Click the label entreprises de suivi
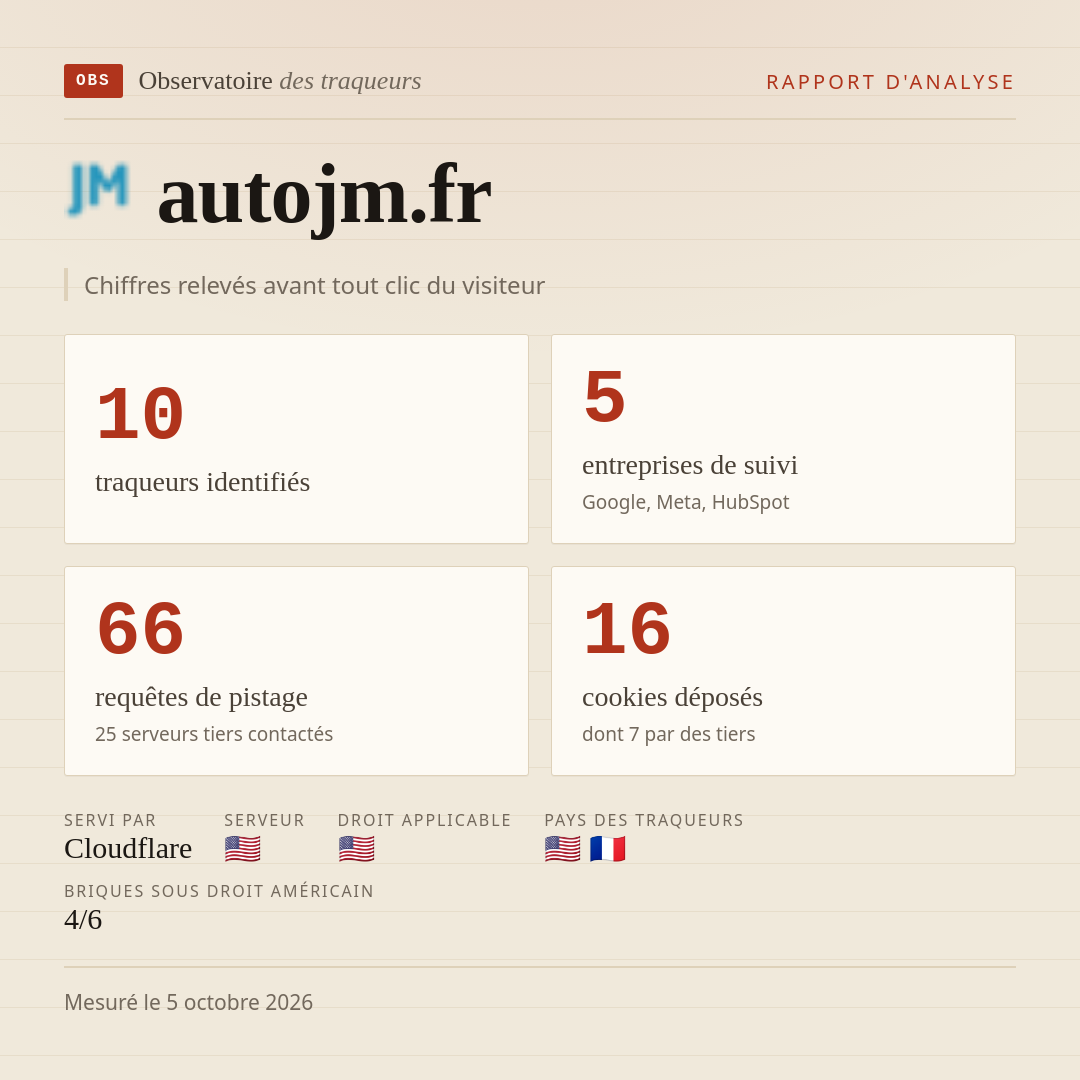This screenshot has height=1080, width=1080. (x=689, y=465)
